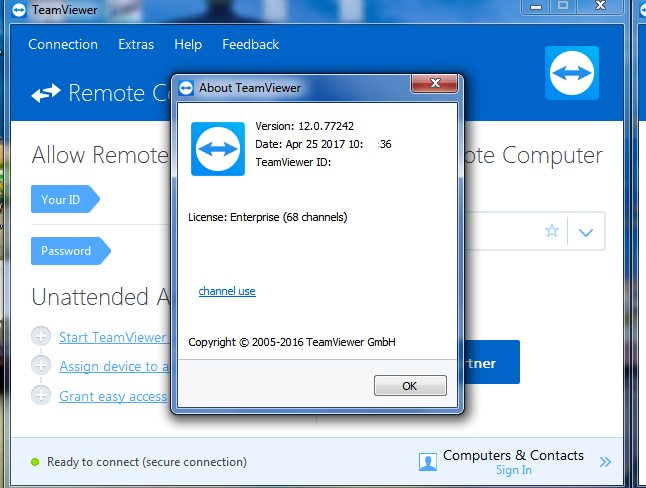Click the Copyright 2005-2016 TeamViewer GmbH text

pyautogui.click(x=292, y=342)
